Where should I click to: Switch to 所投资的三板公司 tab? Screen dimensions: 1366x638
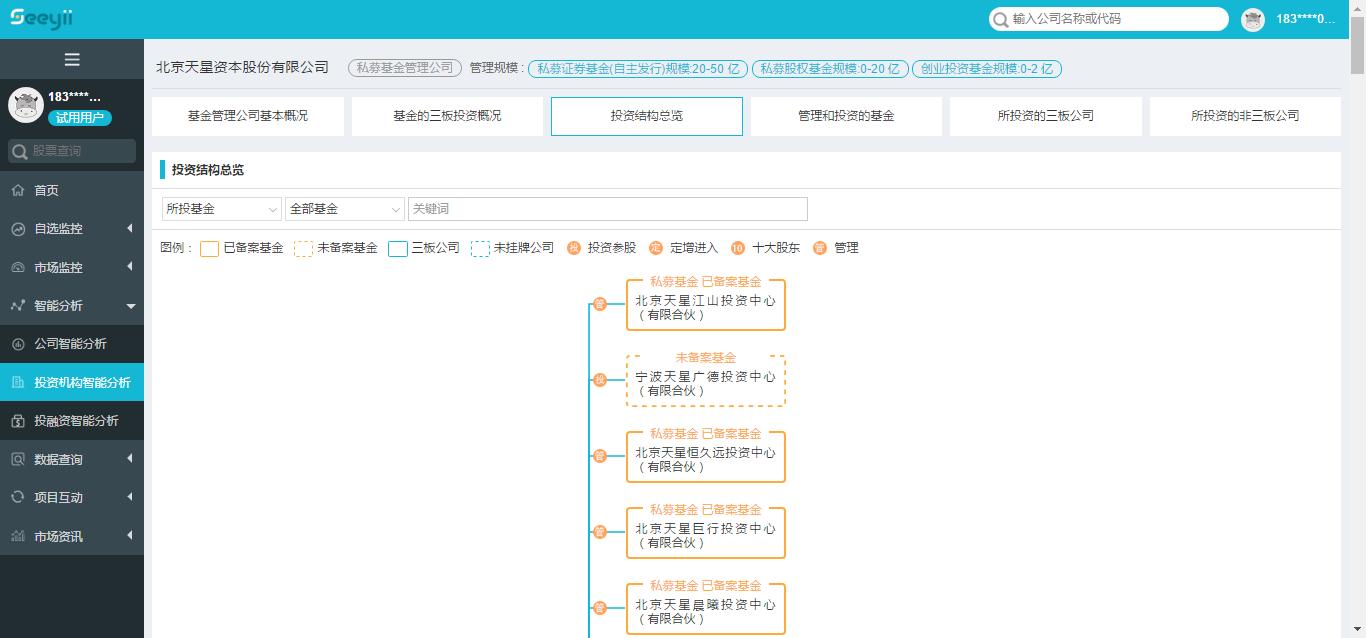pos(1045,116)
